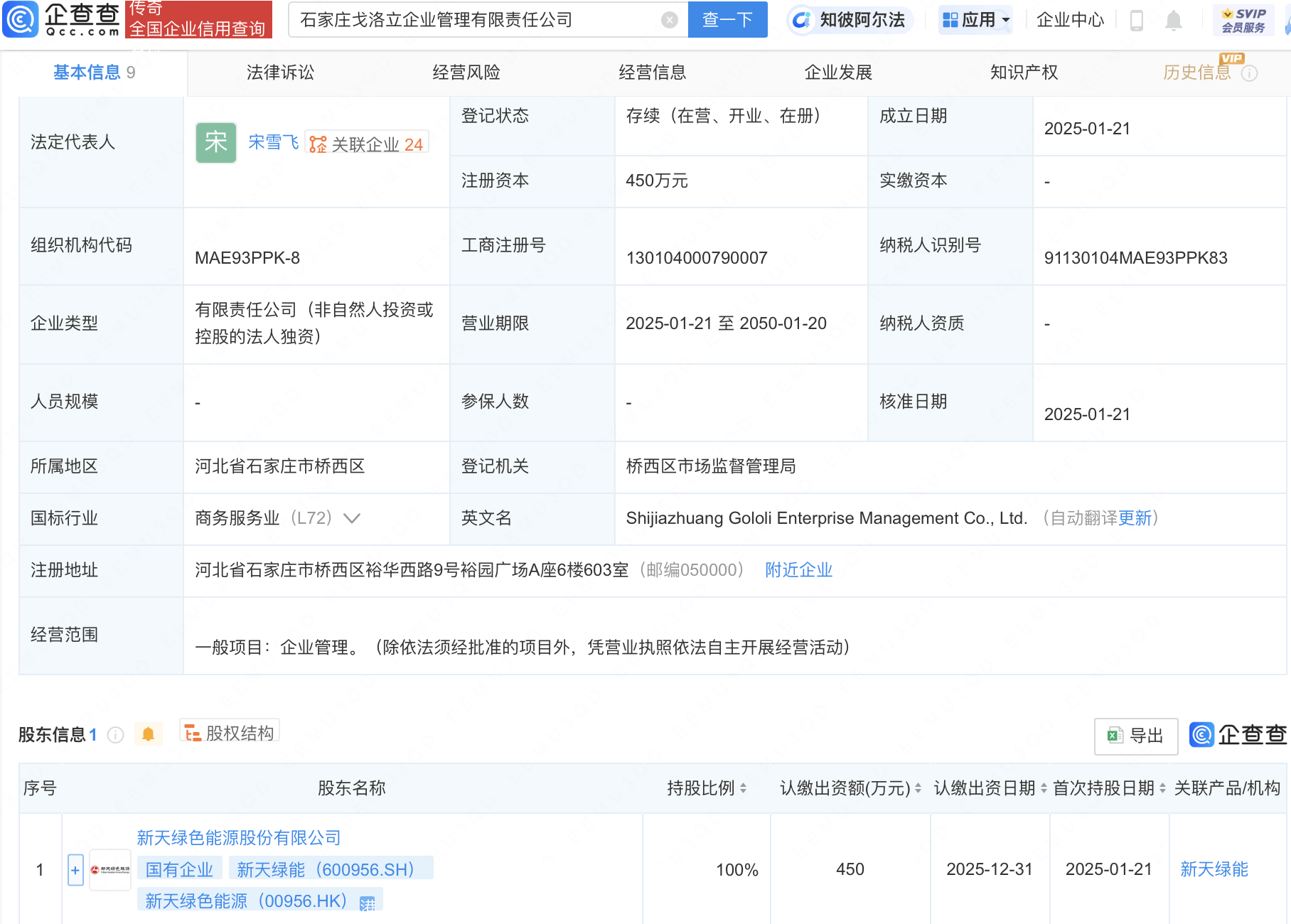Image resolution: width=1291 pixels, height=924 pixels.
Task: Open 知彼阿尔法 button in header
Action: point(849,20)
